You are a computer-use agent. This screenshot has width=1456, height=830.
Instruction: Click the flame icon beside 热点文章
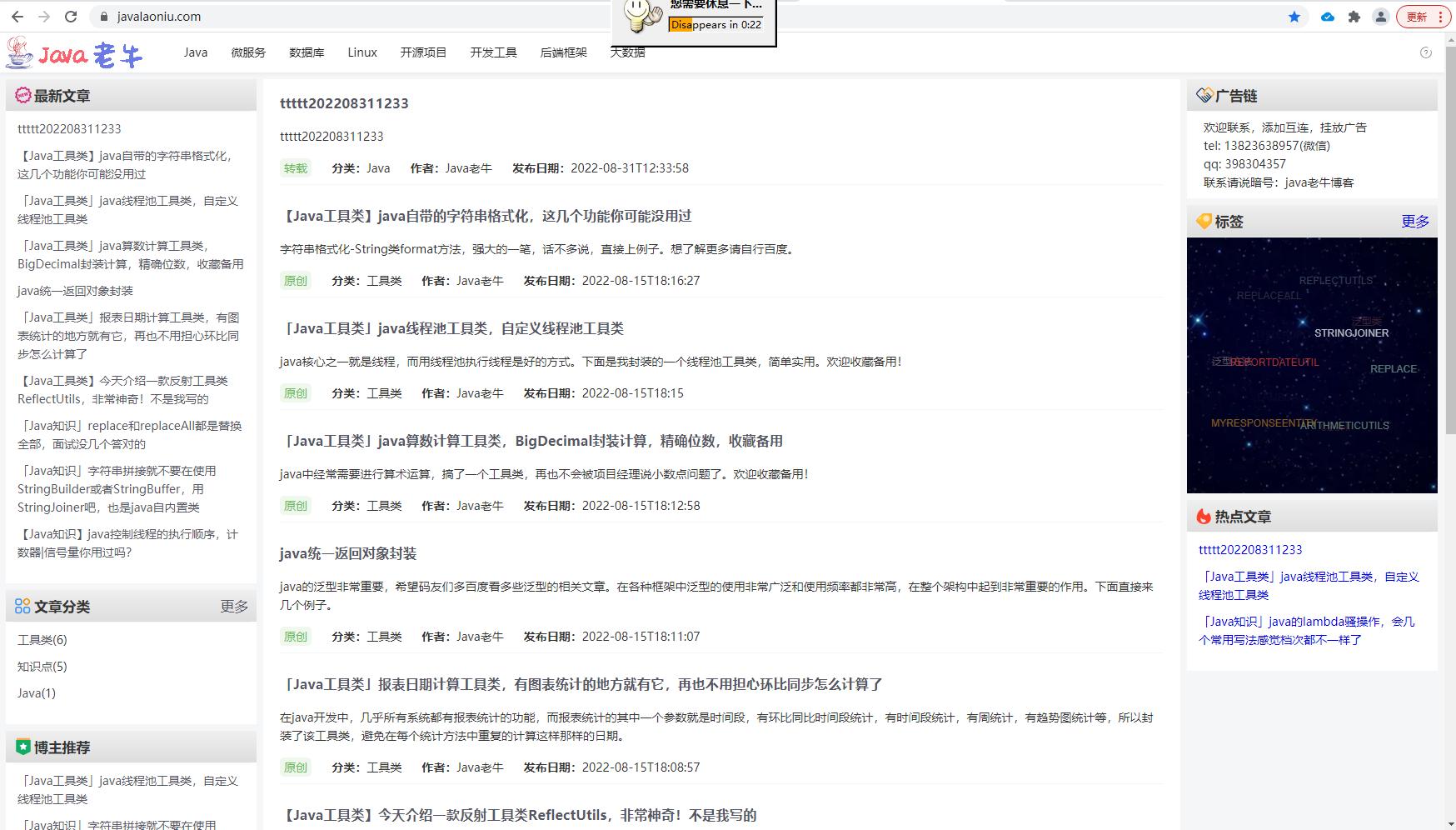(1203, 517)
